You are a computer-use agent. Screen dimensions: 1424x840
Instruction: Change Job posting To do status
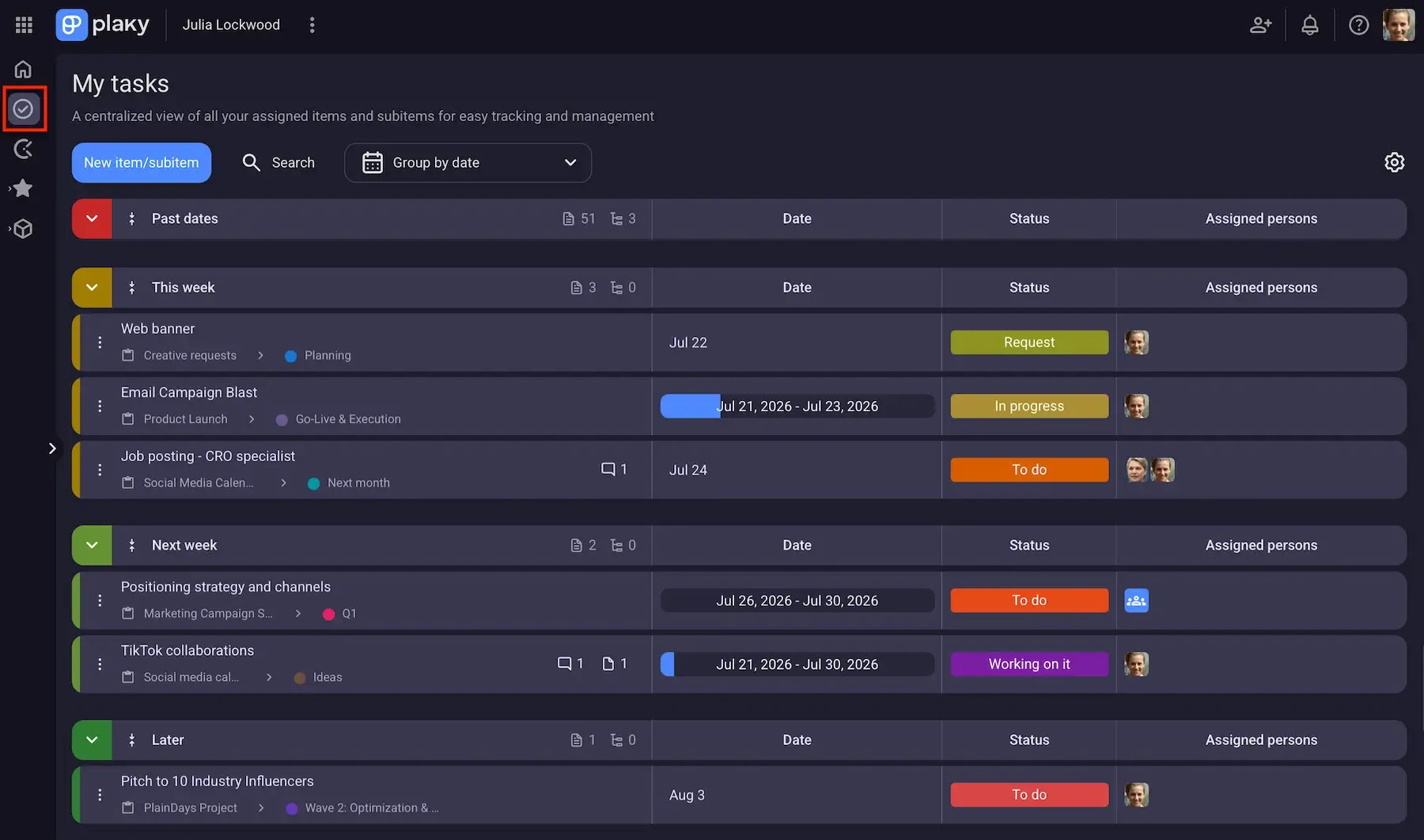click(x=1029, y=470)
